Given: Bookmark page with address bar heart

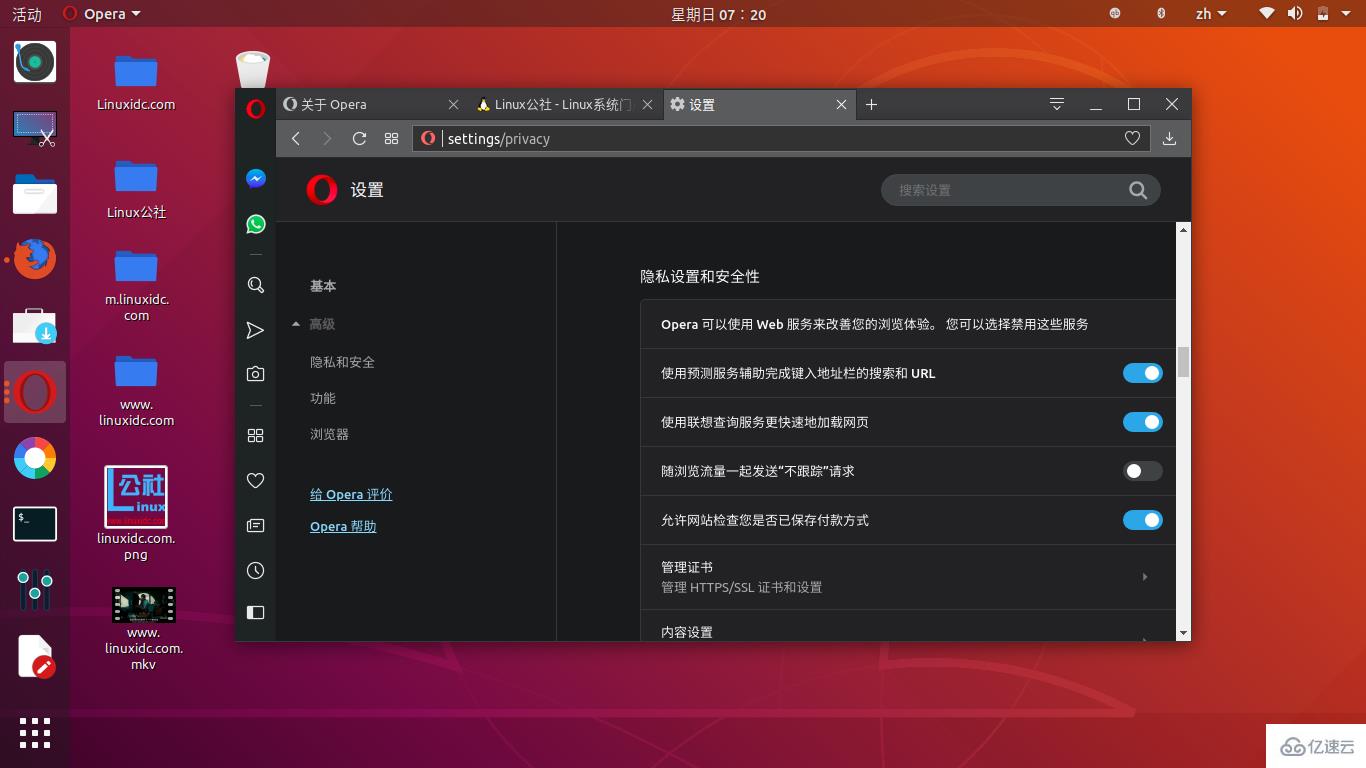Looking at the screenshot, I should pos(1132,139).
